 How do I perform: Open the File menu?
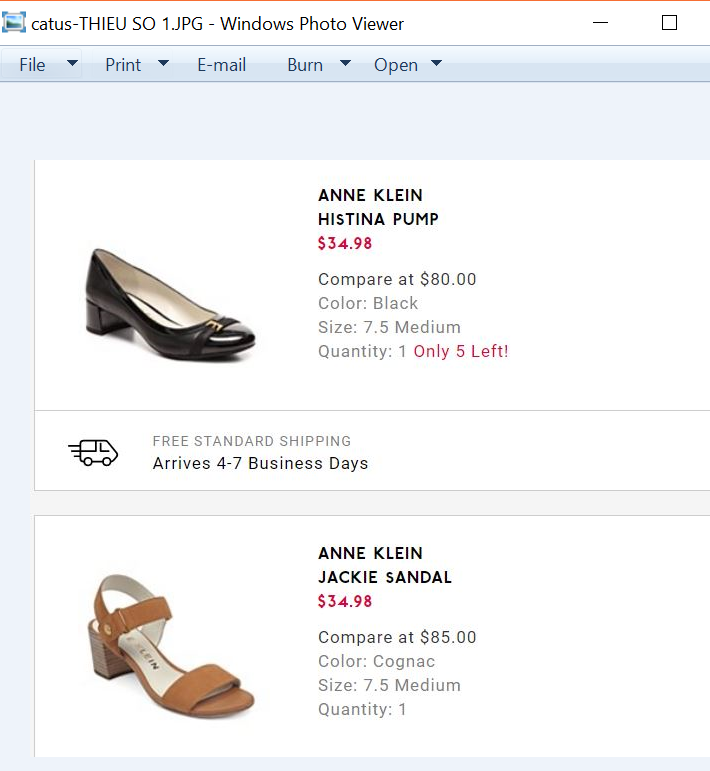tap(32, 65)
